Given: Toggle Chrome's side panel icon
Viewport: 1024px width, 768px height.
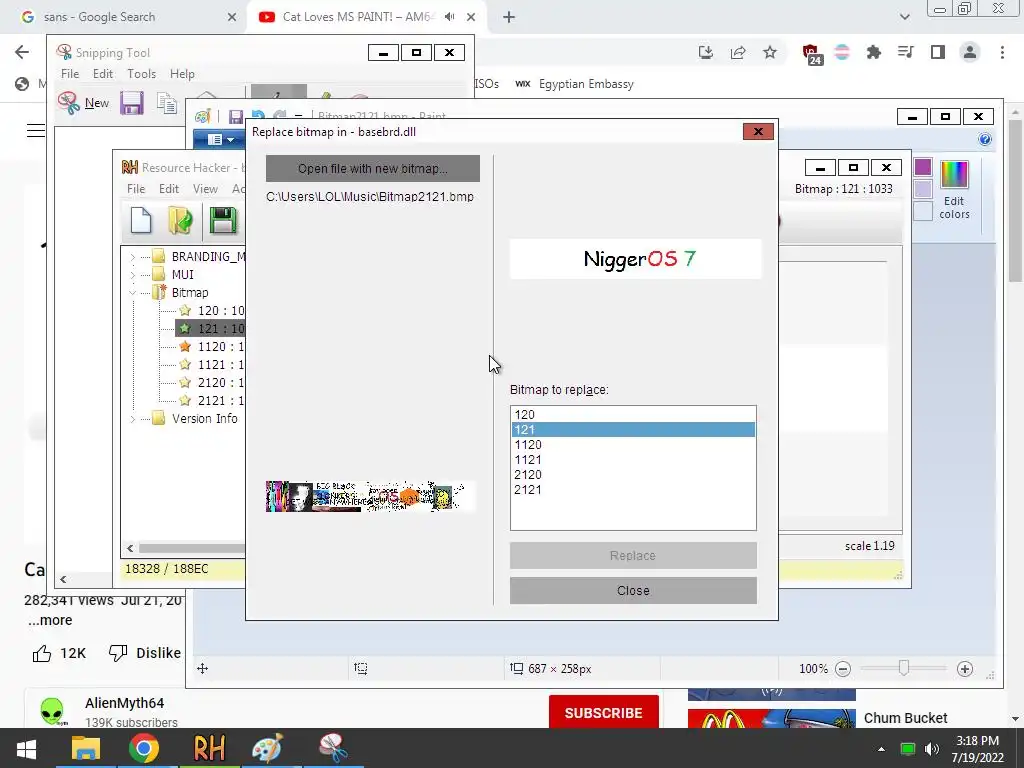Looking at the screenshot, I should 938,52.
